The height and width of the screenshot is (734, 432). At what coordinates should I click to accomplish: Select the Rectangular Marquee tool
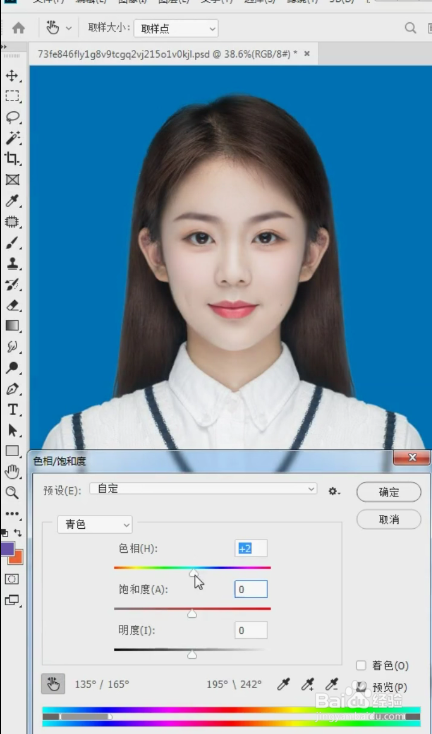pos(12,96)
